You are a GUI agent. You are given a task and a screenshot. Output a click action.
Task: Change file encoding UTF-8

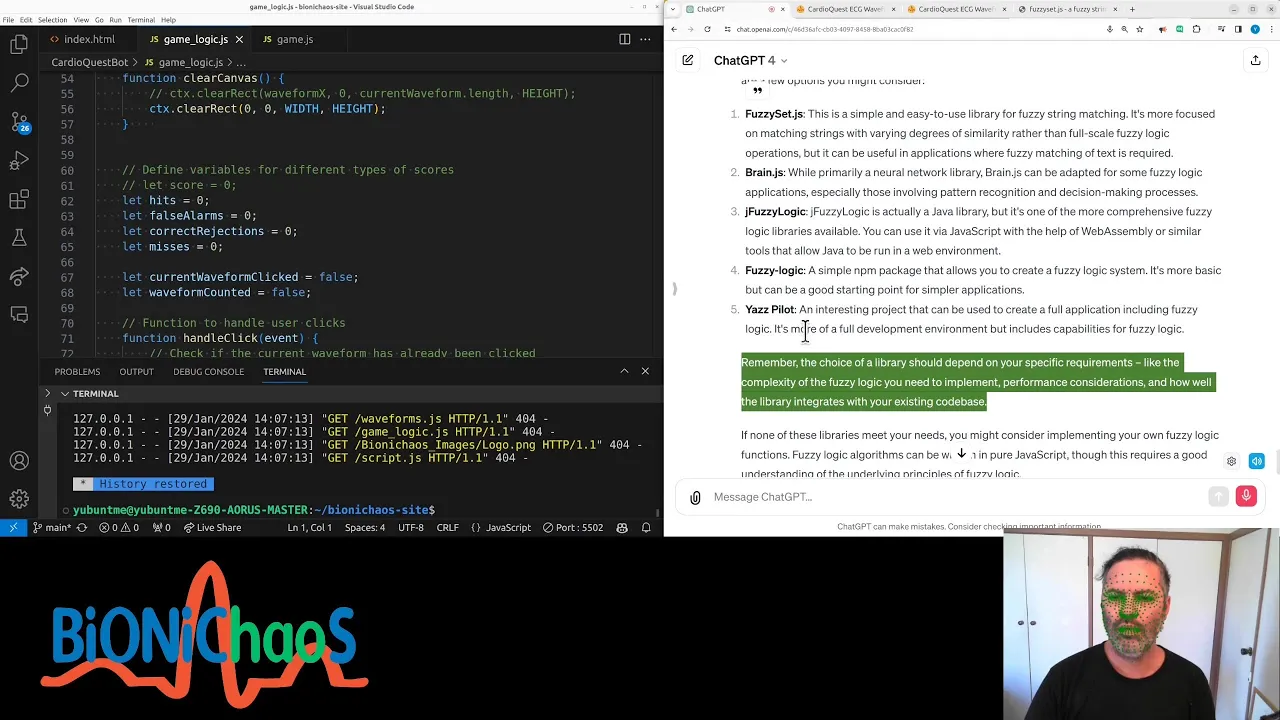coord(411,527)
